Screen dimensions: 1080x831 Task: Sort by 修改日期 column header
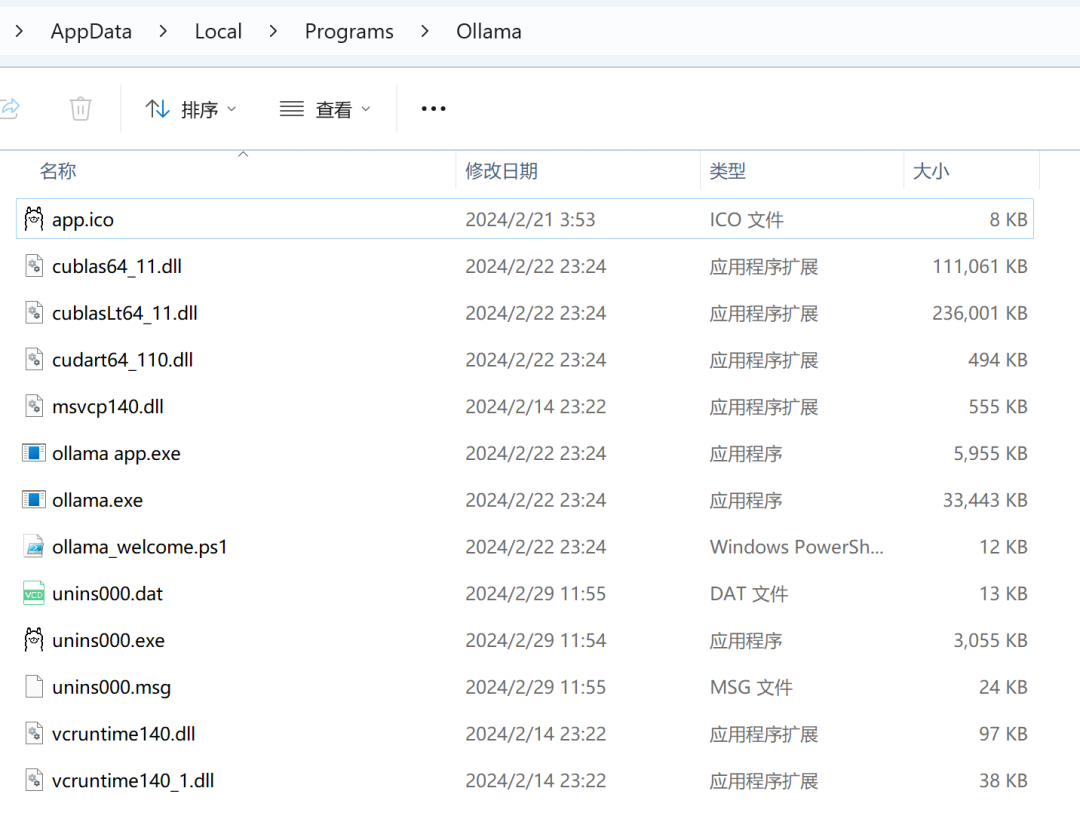[x=501, y=171]
